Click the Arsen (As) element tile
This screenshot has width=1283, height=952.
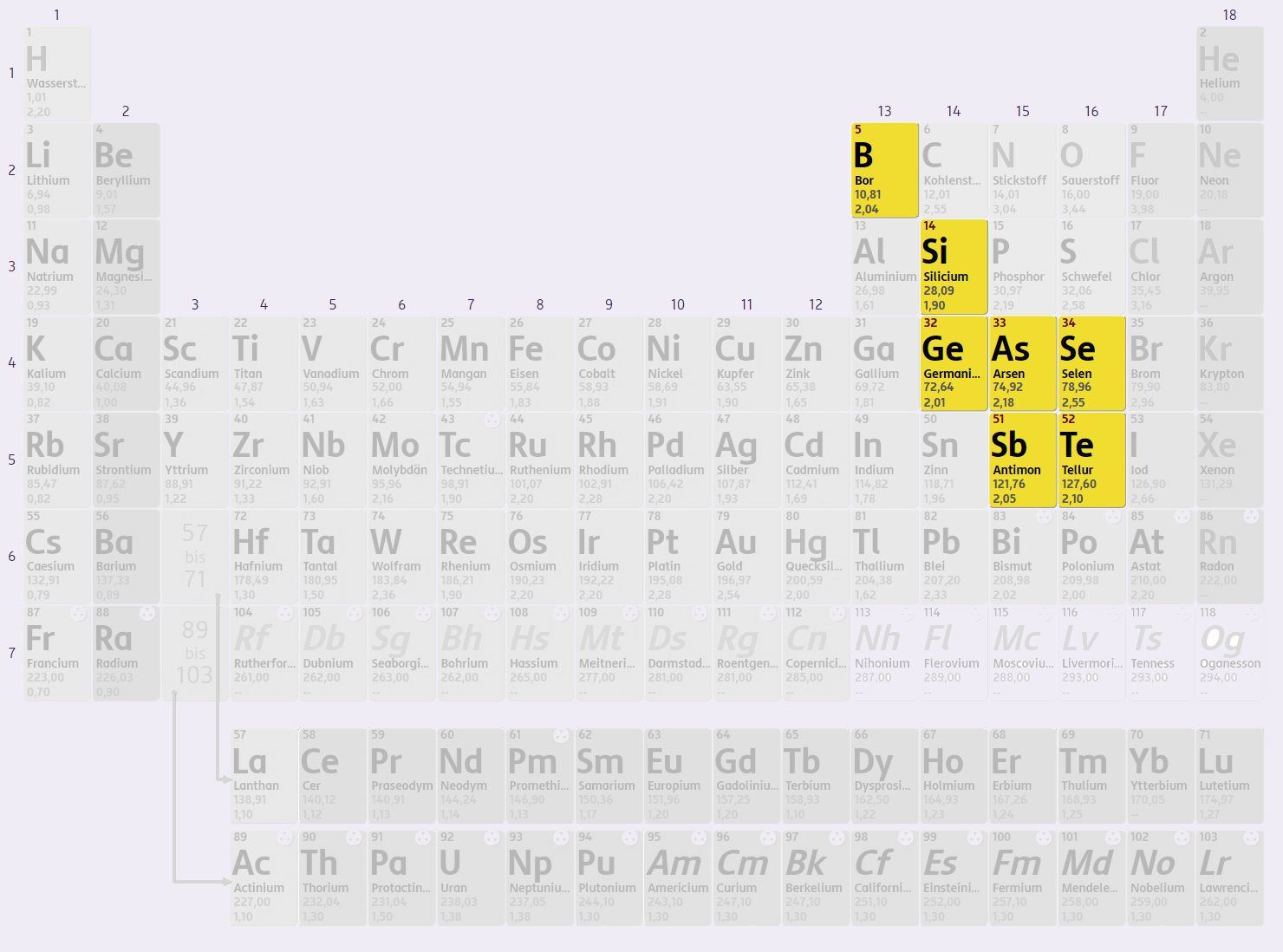(x=1023, y=363)
